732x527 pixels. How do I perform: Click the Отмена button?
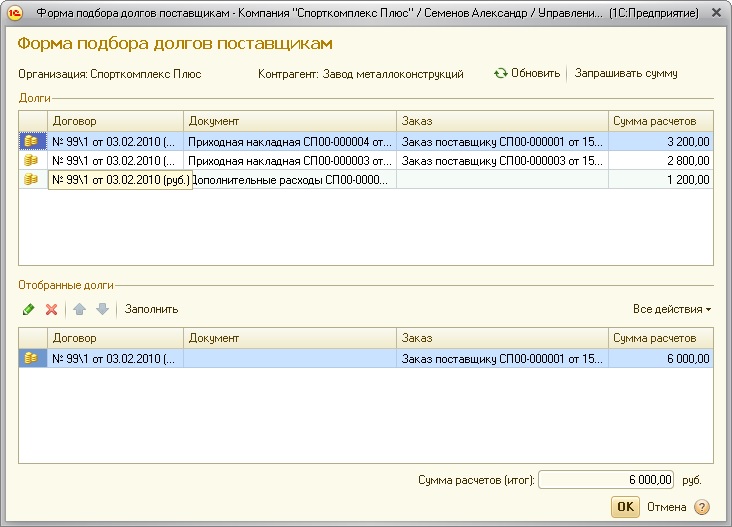tap(666, 507)
